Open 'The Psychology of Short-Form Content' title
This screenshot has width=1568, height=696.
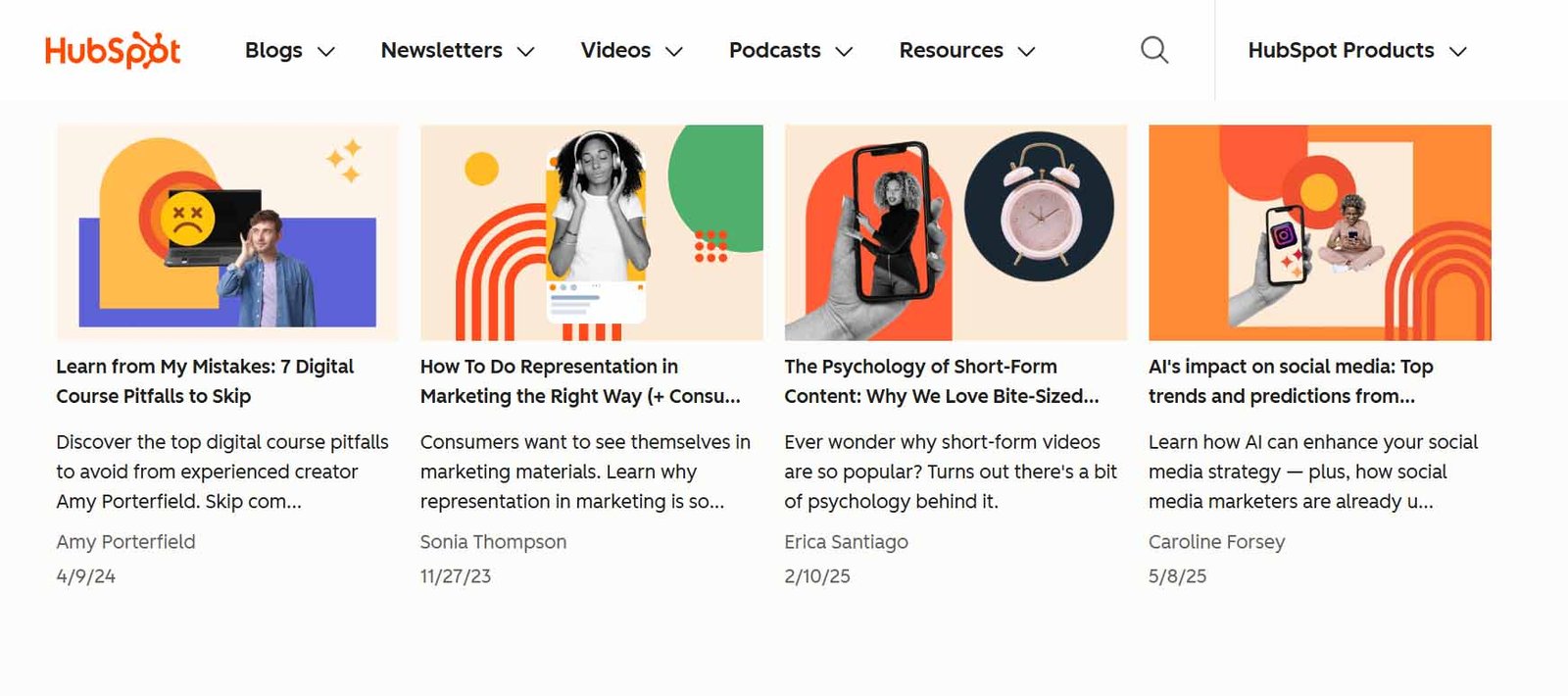[941, 380]
